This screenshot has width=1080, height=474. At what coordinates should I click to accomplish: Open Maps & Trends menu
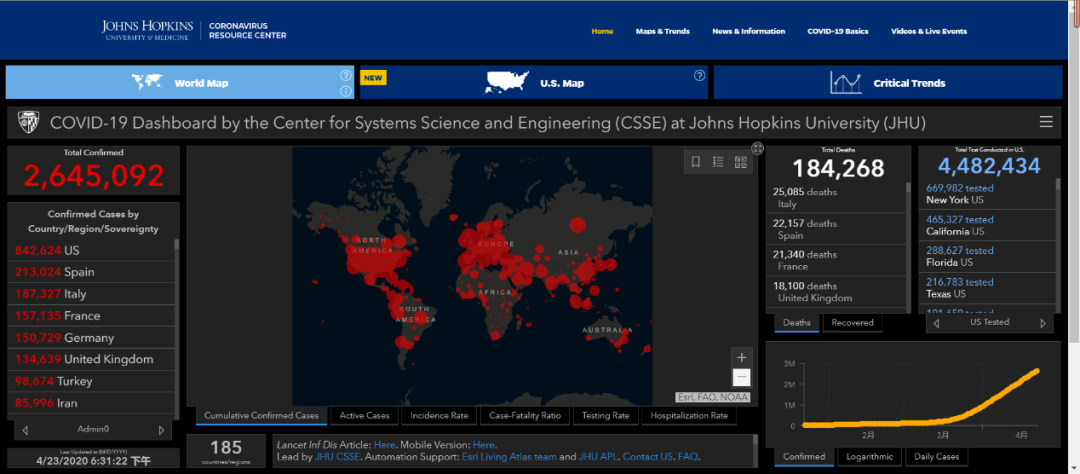pyautogui.click(x=663, y=31)
